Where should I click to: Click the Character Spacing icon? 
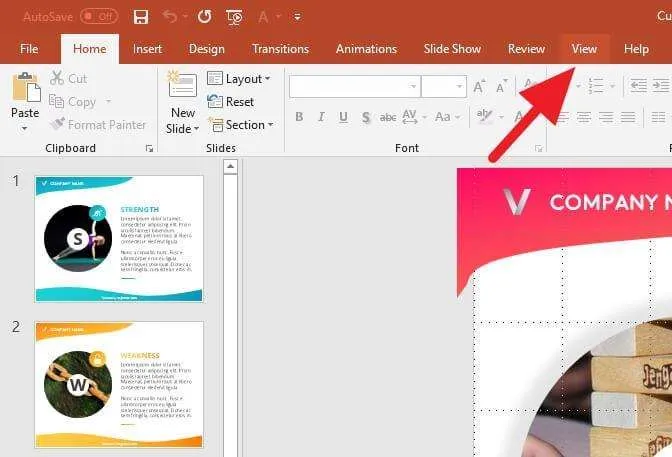point(410,117)
